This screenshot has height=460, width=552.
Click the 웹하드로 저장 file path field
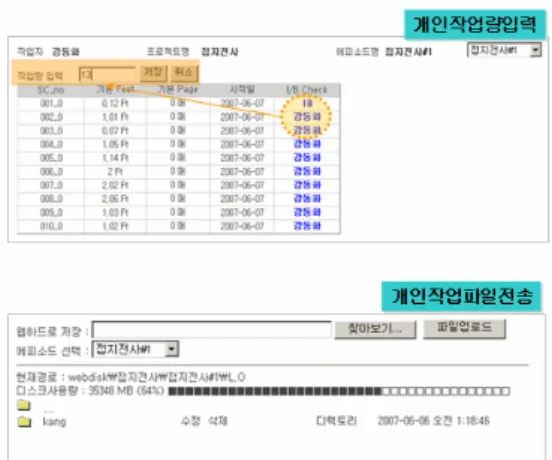[x=211, y=330]
